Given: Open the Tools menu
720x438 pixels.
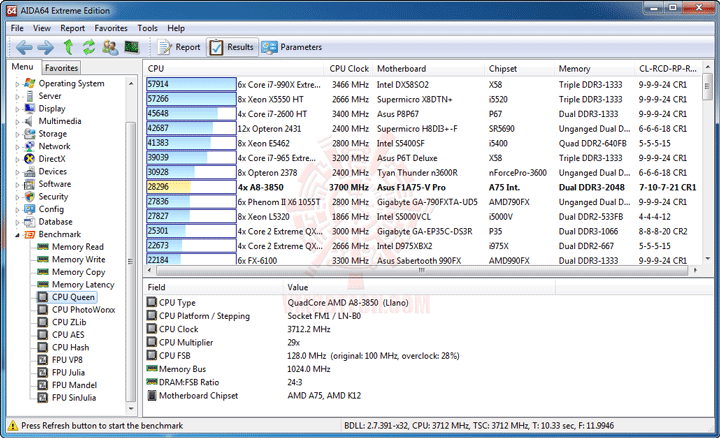Looking at the screenshot, I should [x=147, y=28].
